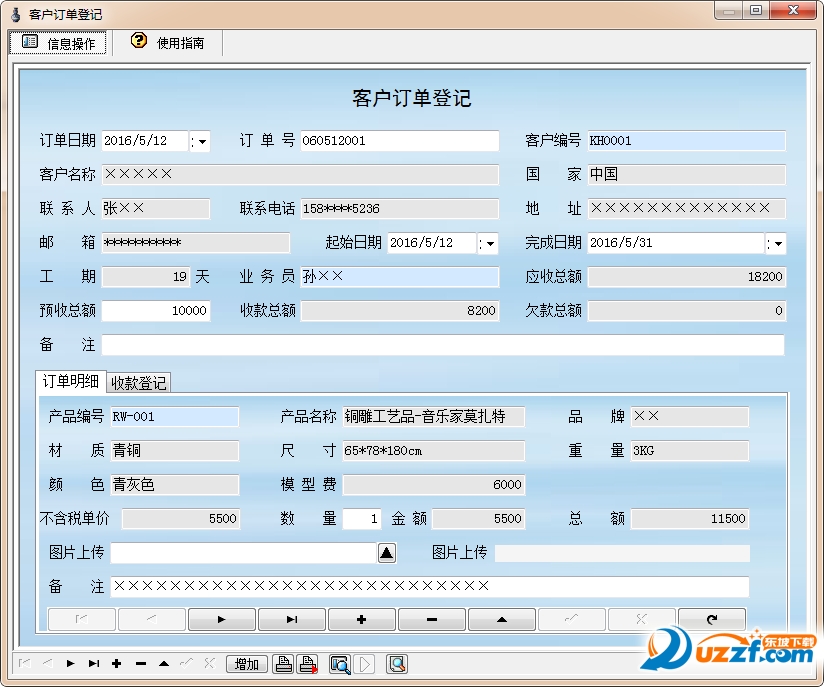Click the 邮箱 field
The image size is (824, 687).
coord(195,243)
